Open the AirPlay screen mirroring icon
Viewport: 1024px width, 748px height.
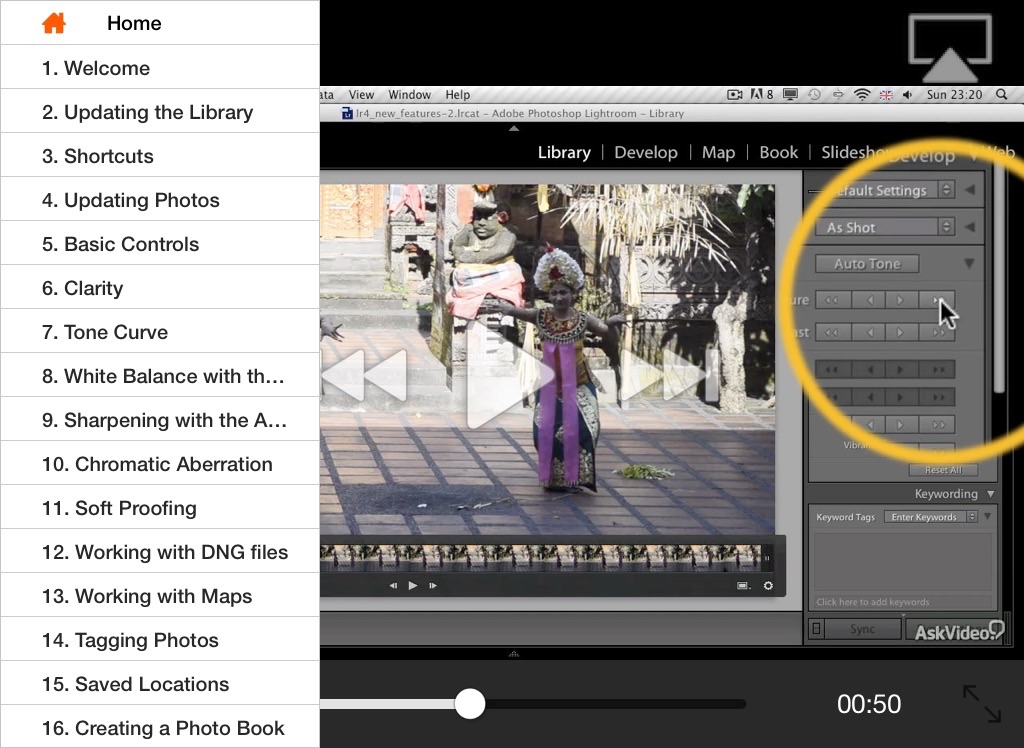[x=950, y=48]
